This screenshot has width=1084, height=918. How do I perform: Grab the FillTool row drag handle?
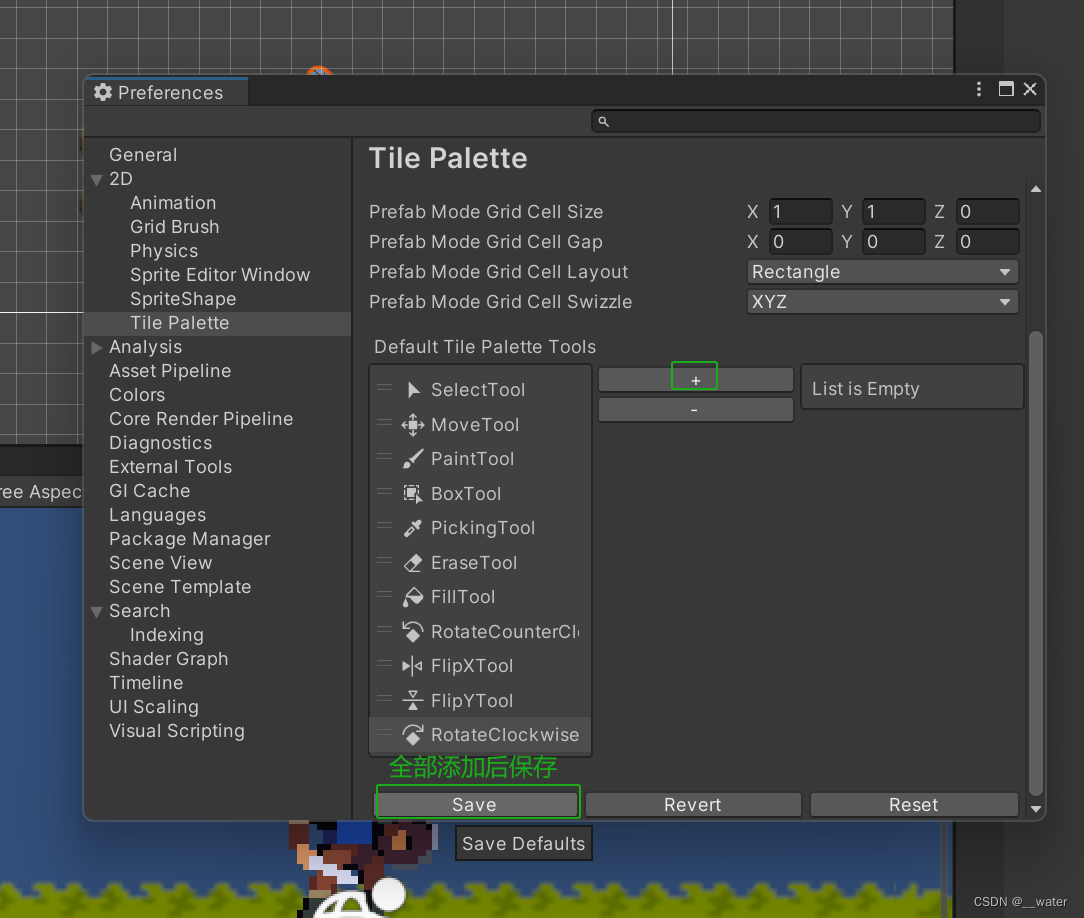(x=384, y=594)
